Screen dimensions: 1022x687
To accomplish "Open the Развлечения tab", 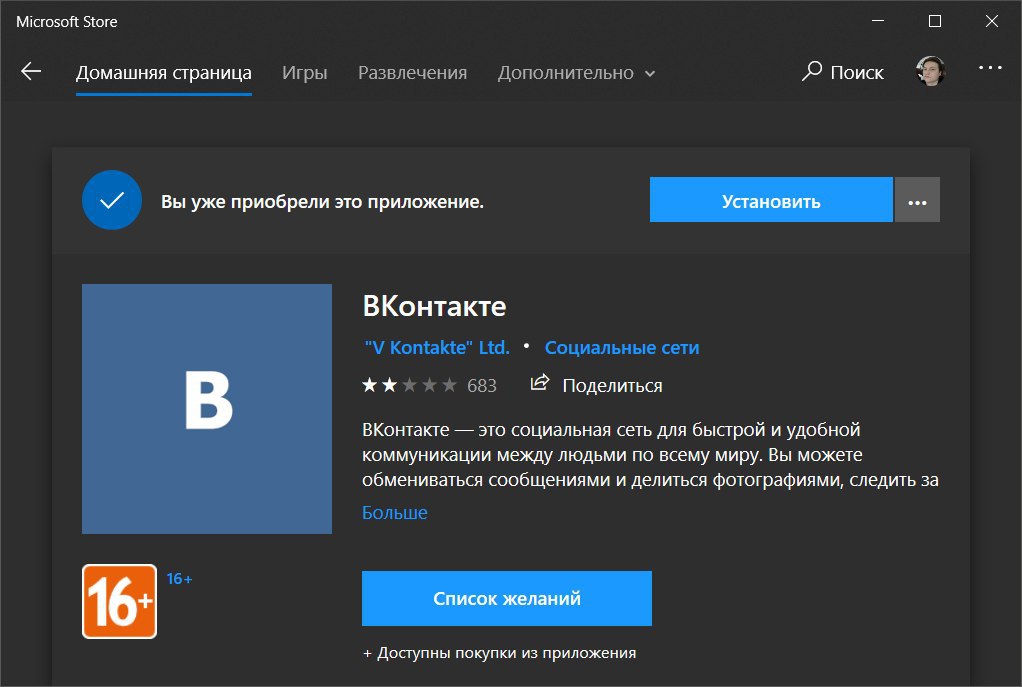I will pyautogui.click(x=413, y=72).
